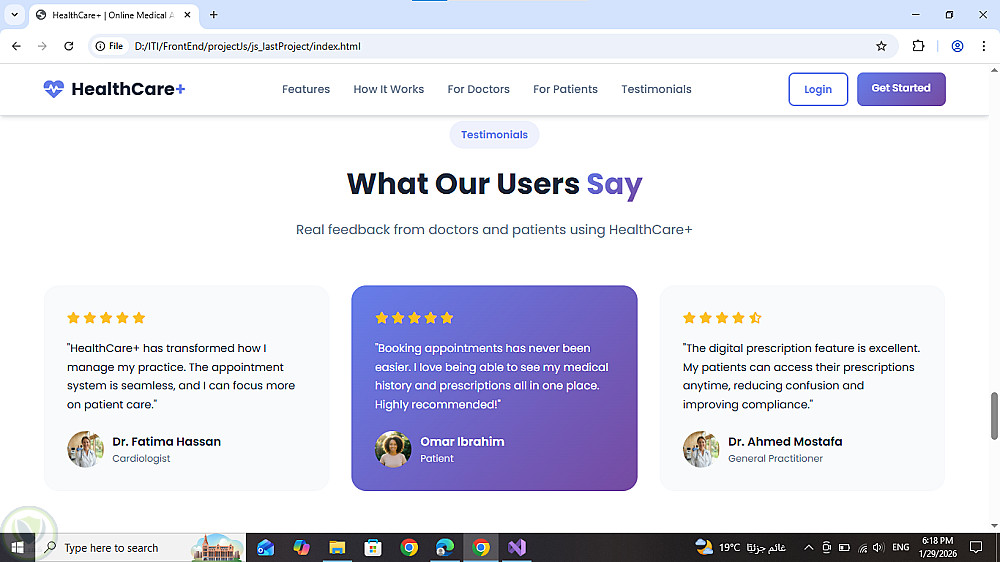Click Omar Ibrahim's avatar photo

tap(393, 448)
